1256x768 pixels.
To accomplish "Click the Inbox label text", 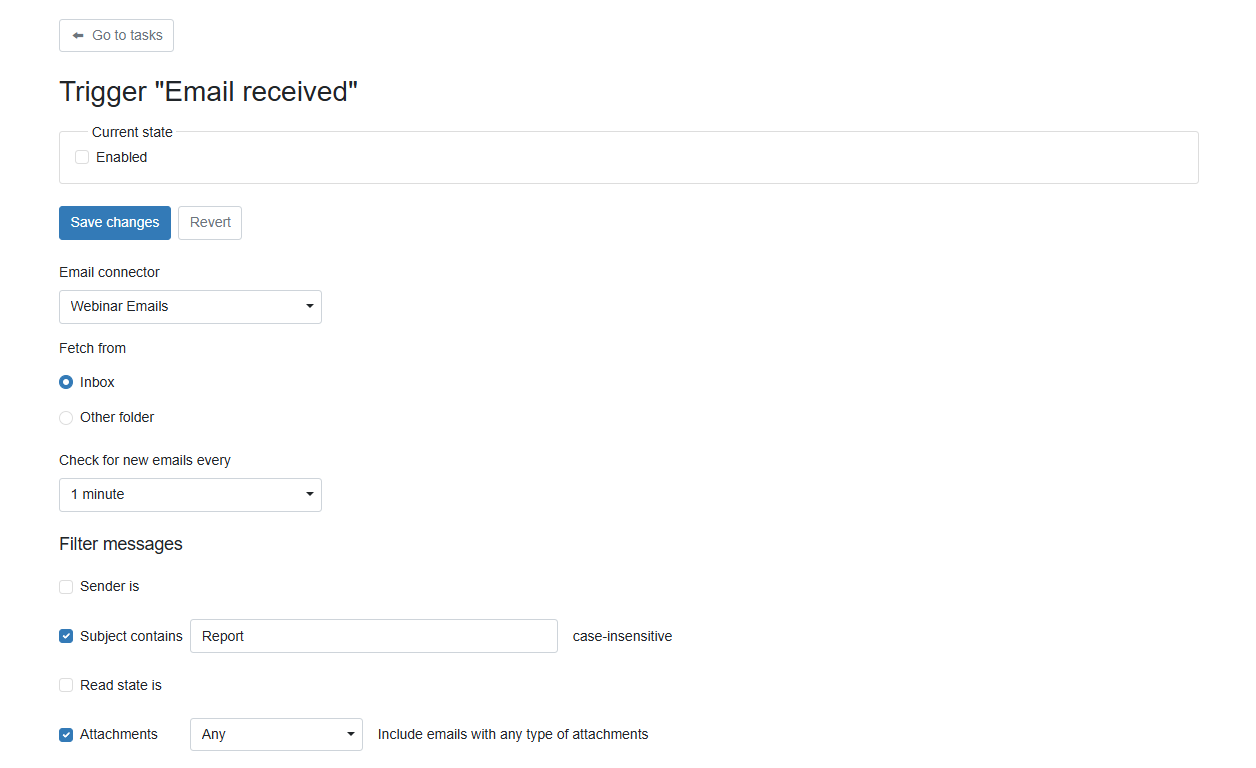I will click(x=97, y=382).
